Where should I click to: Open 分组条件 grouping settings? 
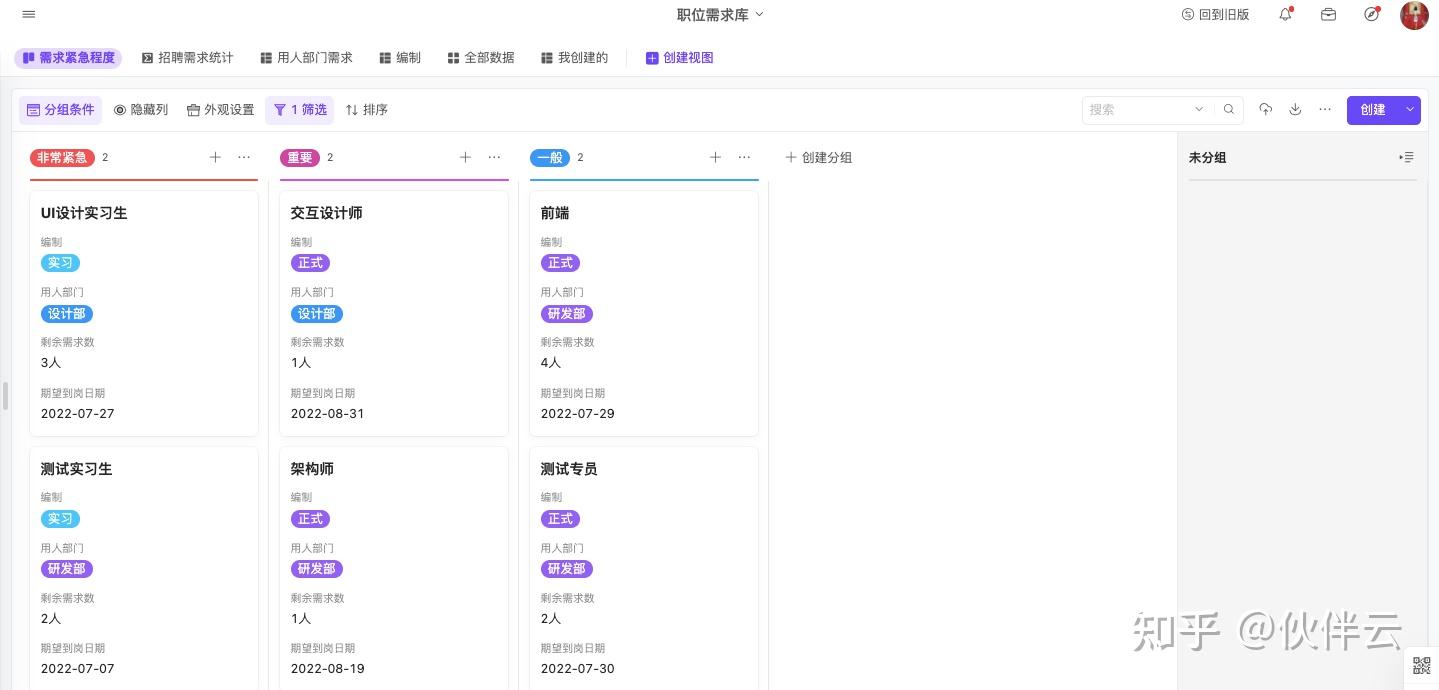(60, 110)
